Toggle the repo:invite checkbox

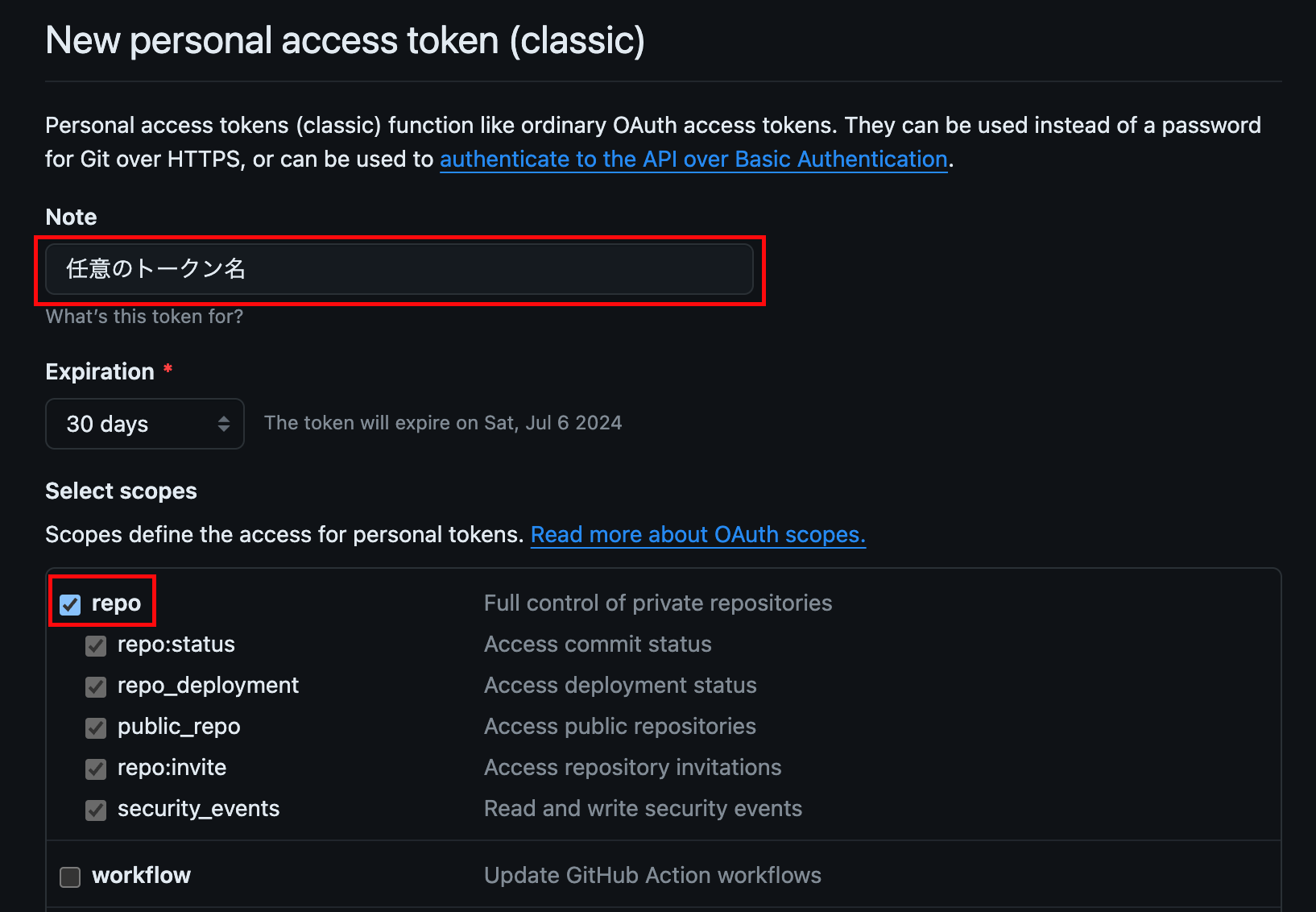(96, 769)
